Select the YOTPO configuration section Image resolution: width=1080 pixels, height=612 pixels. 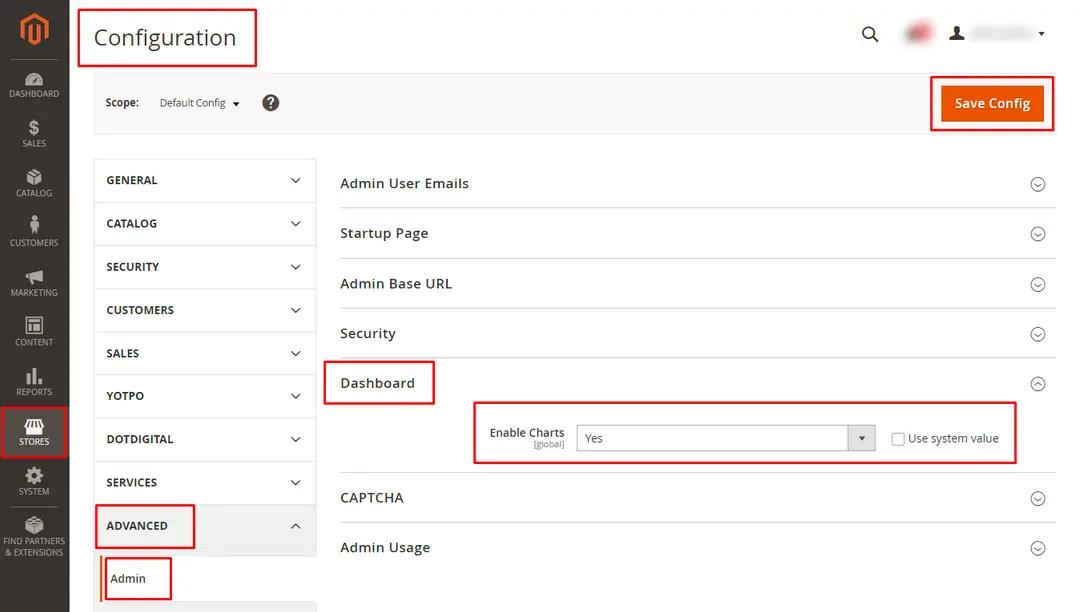pos(125,396)
